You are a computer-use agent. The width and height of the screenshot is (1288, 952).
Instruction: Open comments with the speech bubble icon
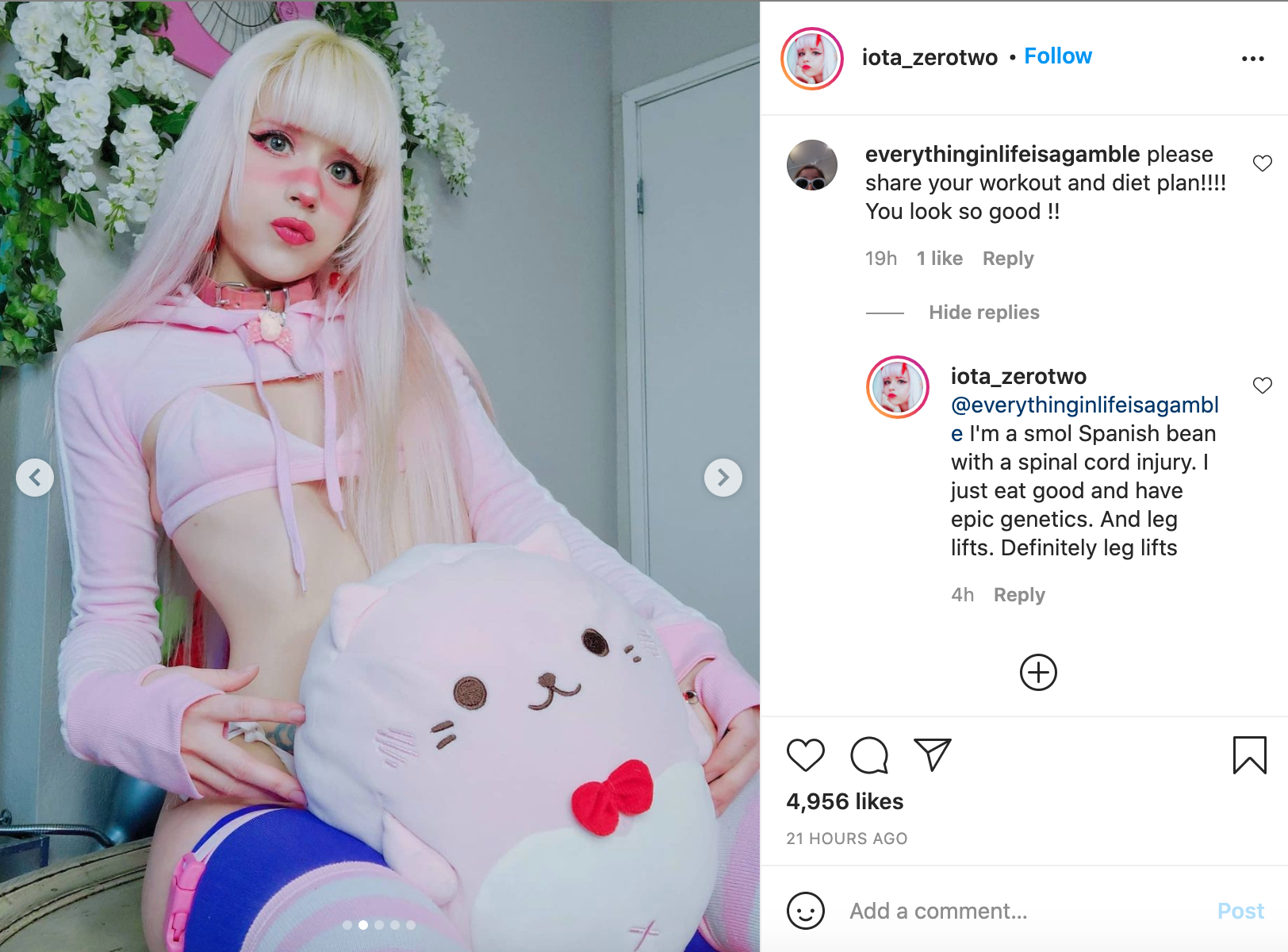(x=869, y=754)
